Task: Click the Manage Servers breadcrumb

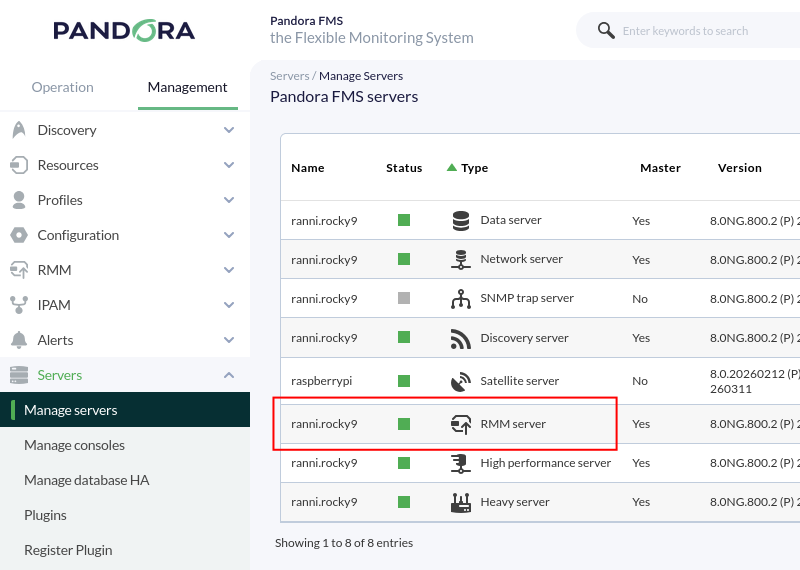Action: [x=361, y=76]
